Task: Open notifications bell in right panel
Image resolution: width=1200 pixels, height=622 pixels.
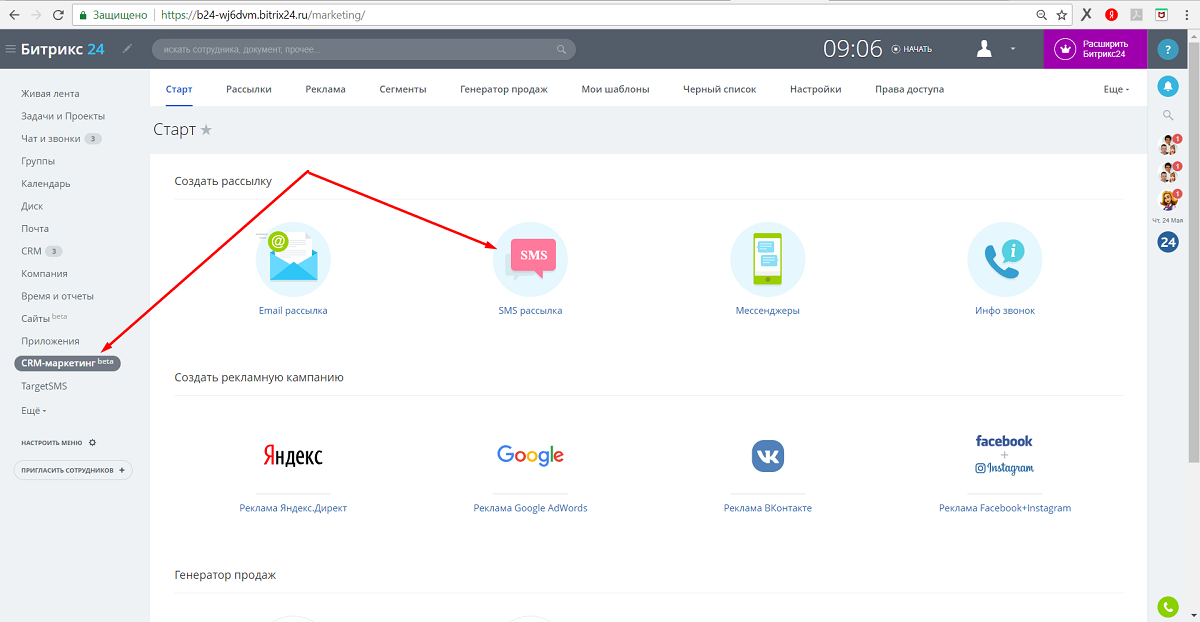Action: point(1167,86)
